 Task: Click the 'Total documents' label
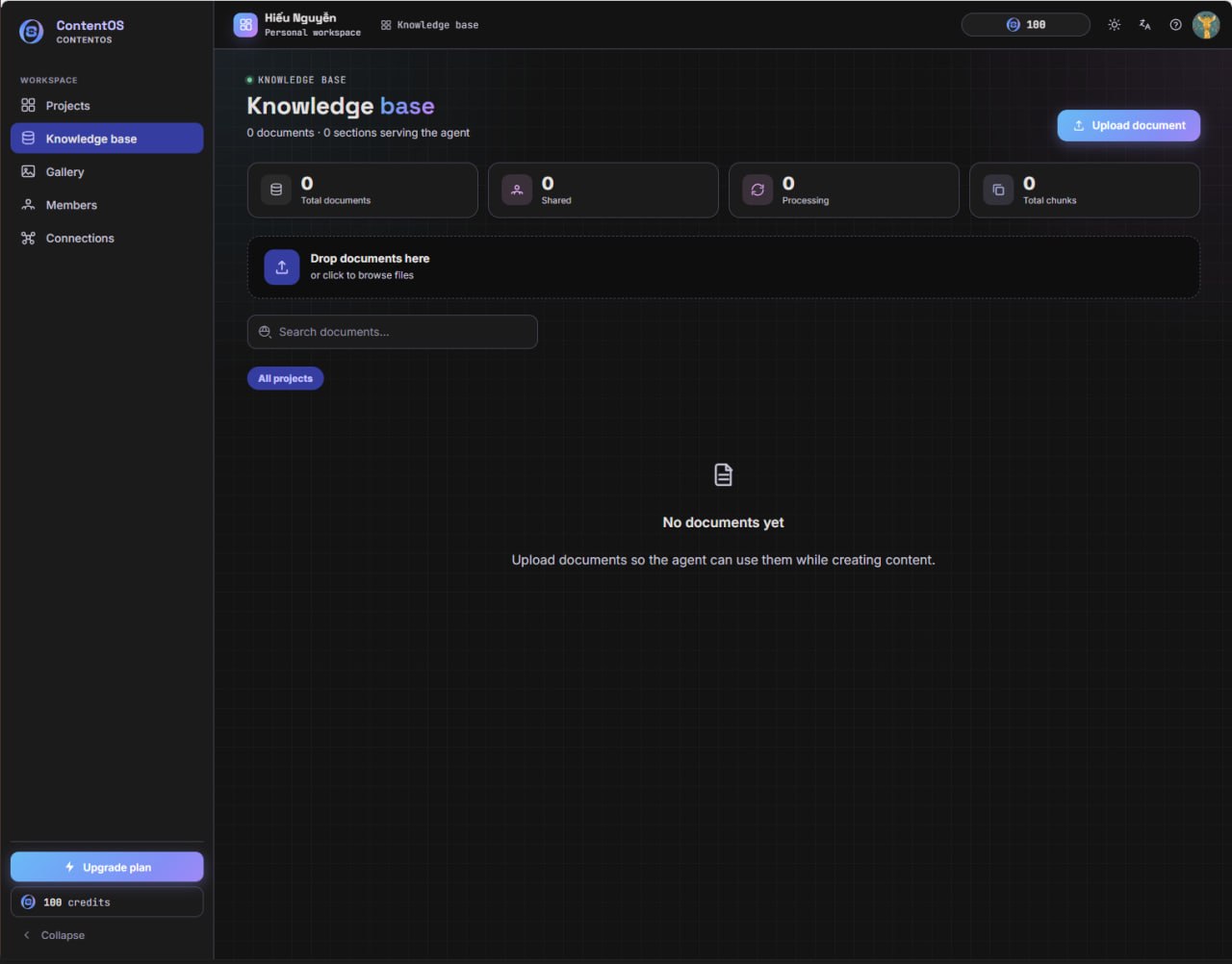[x=336, y=200]
